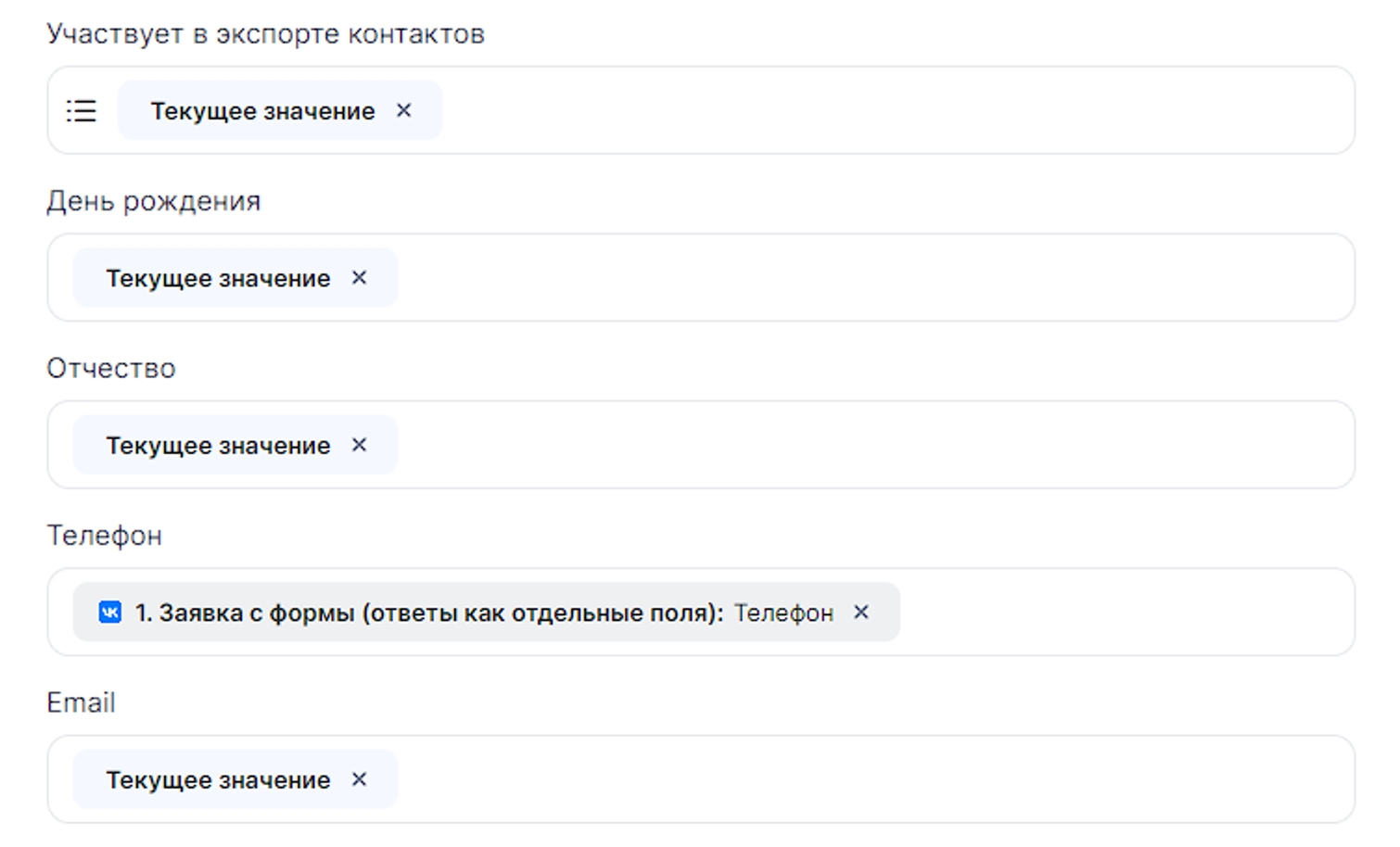Select the Текущее значение chip under Отчество
This screenshot has height=847, width=1400.
(218, 446)
